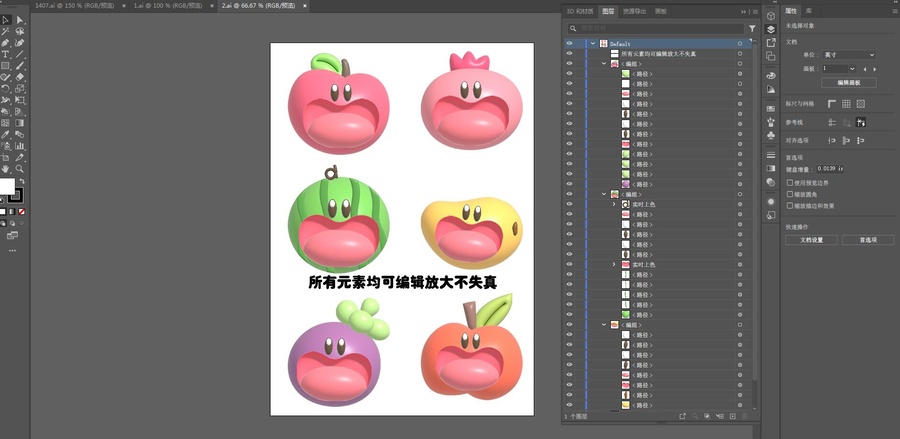
Task: Select the Free Transform tool
Action: click(20, 99)
